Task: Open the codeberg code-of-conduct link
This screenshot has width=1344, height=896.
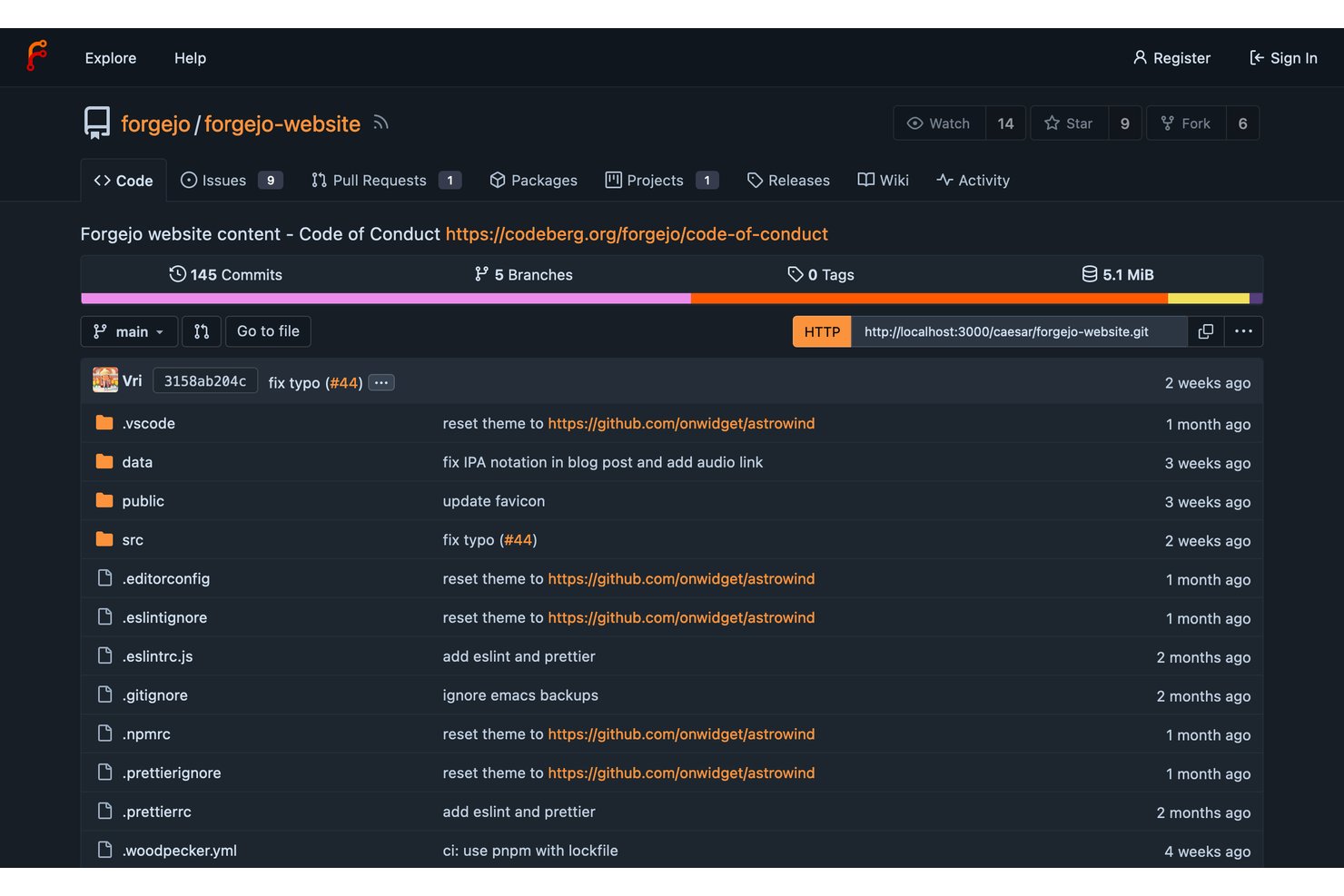Action: click(637, 234)
